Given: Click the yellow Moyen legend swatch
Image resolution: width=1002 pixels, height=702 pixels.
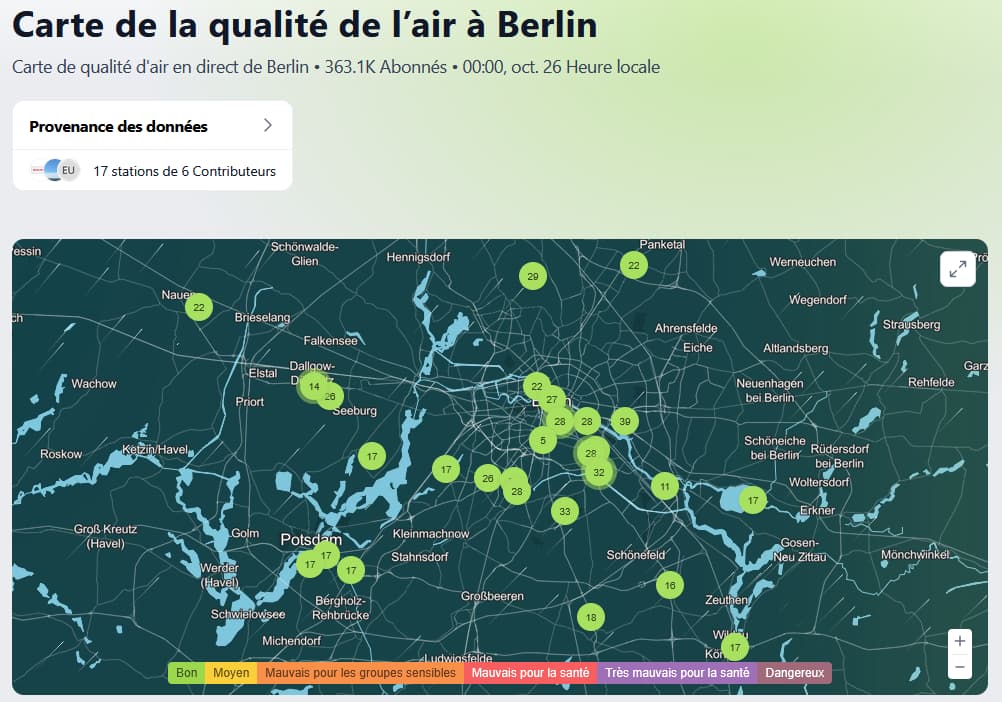Looking at the screenshot, I should point(231,673).
